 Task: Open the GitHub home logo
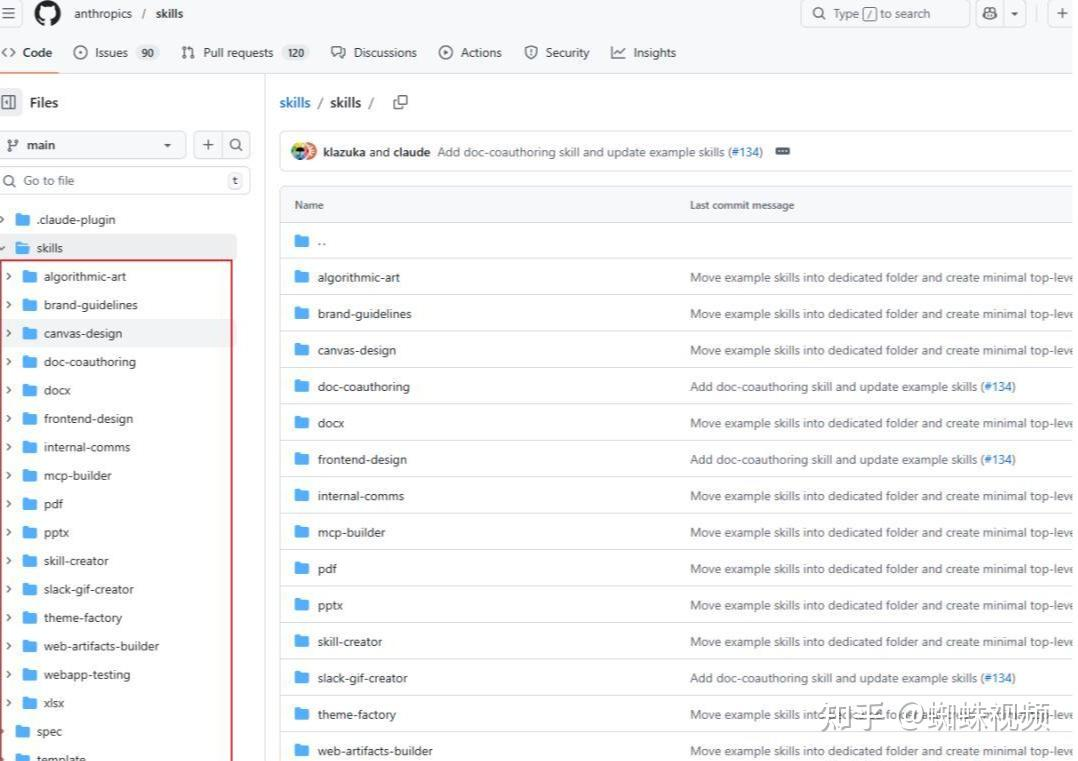[47, 13]
